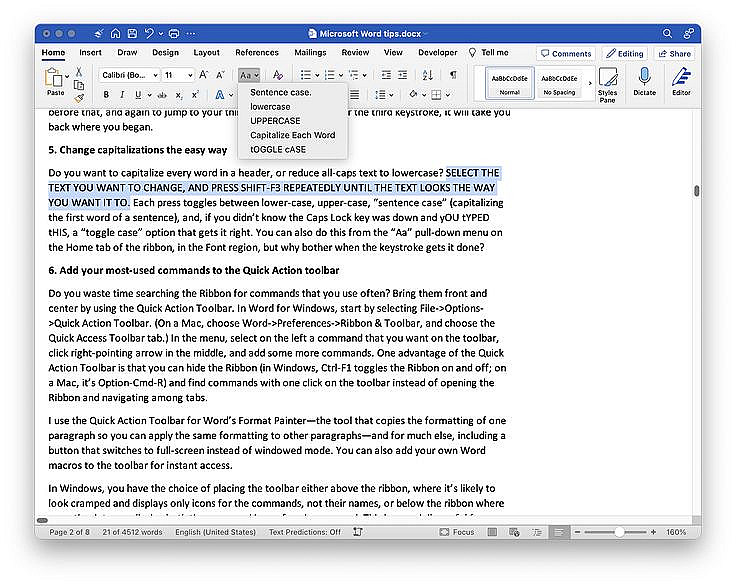
Task: Expand numbered list options arrow
Action: point(341,75)
